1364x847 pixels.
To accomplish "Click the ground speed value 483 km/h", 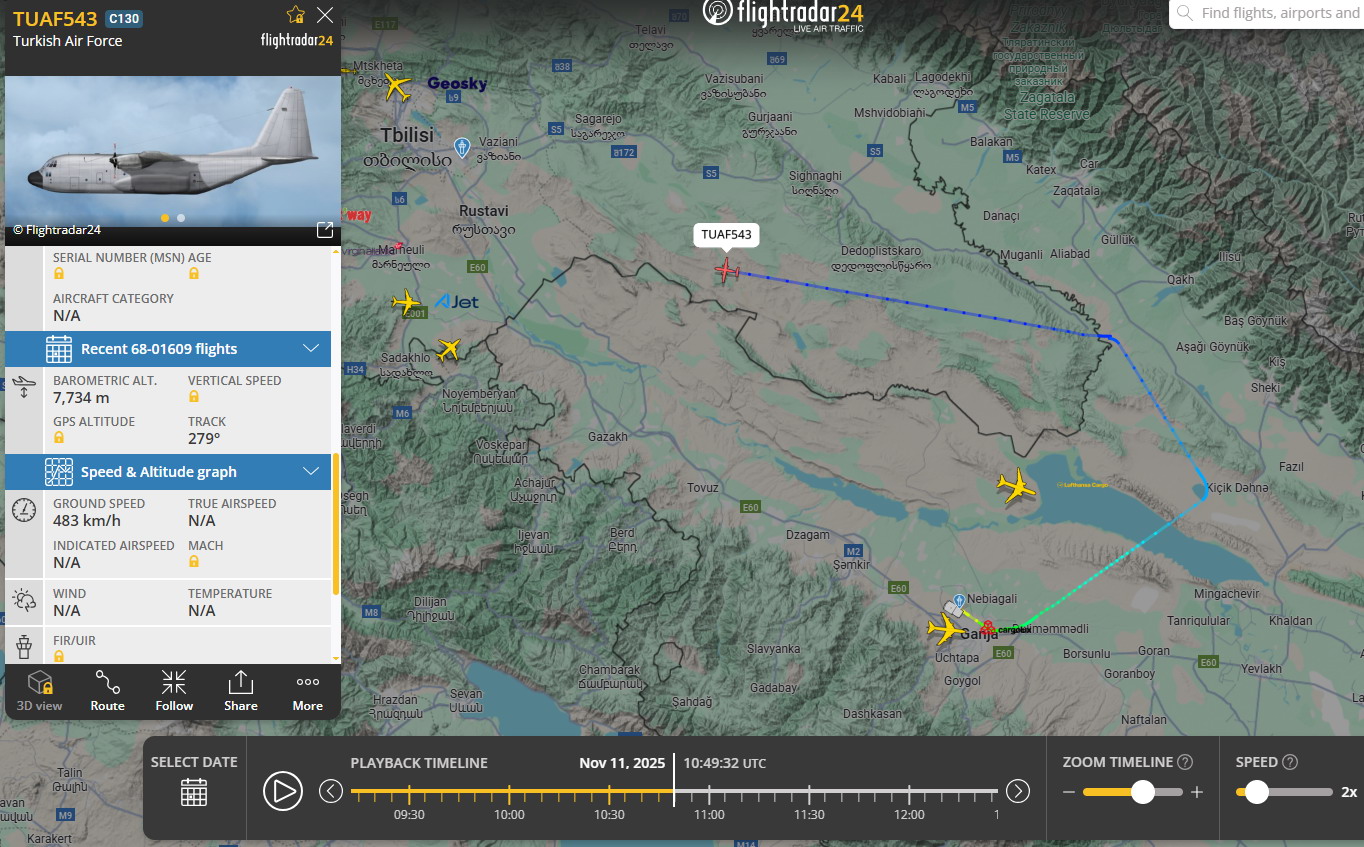I will click(87, 520).
